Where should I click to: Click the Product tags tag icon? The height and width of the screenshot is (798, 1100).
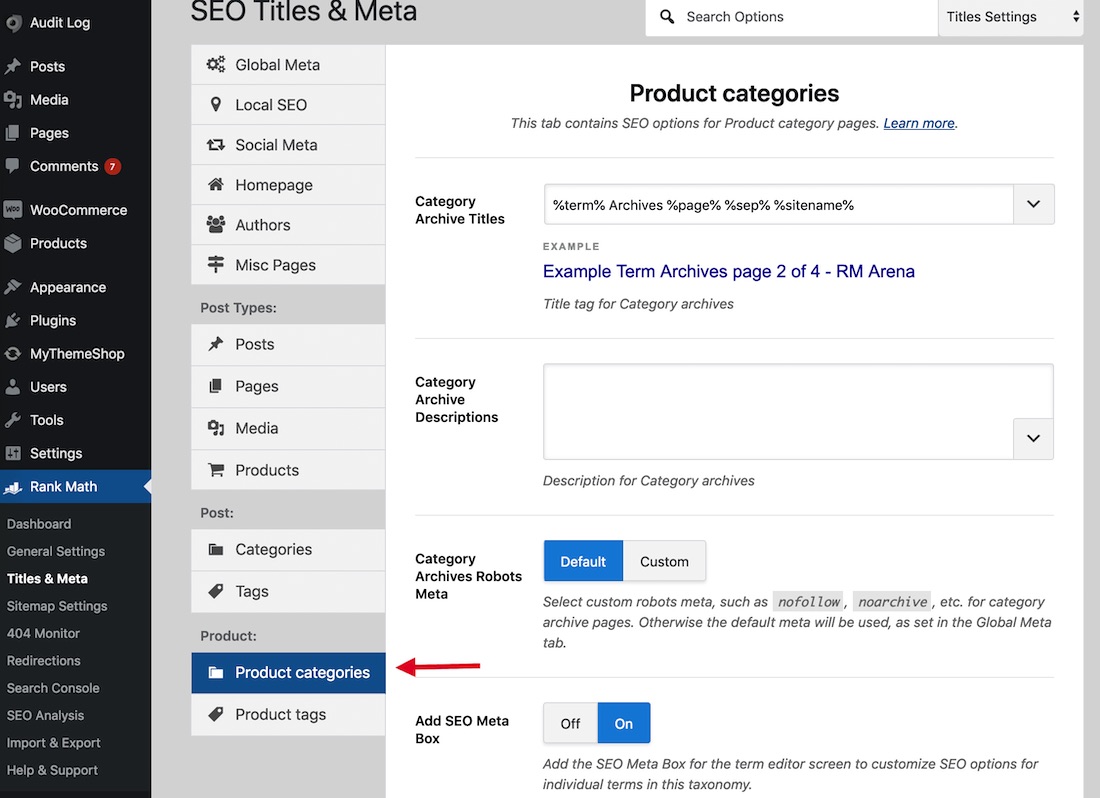[x=216, y=715]
